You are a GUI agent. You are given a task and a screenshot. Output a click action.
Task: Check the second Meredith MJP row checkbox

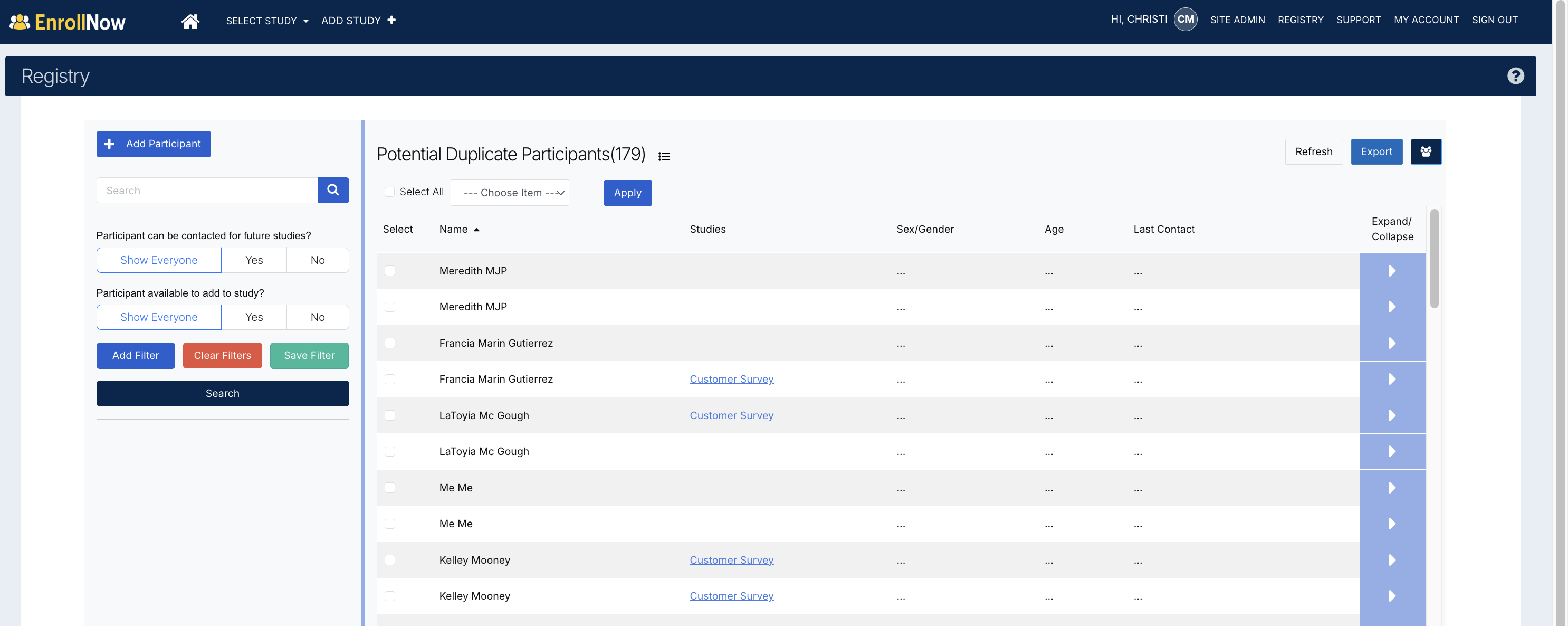[x=390, y=307]
